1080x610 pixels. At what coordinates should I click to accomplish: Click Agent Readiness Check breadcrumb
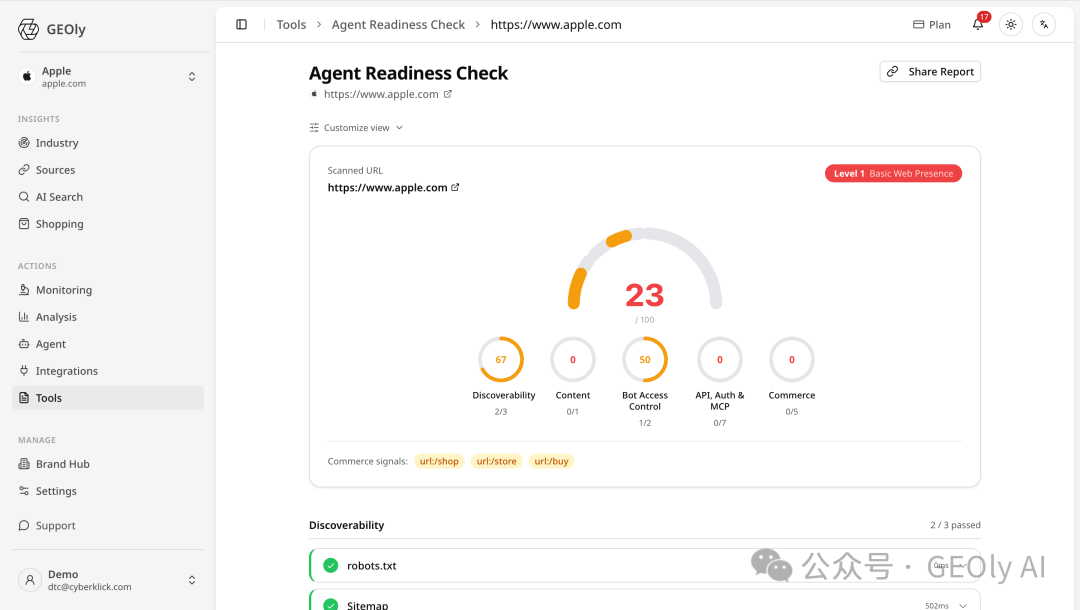(x=398, y=25)
